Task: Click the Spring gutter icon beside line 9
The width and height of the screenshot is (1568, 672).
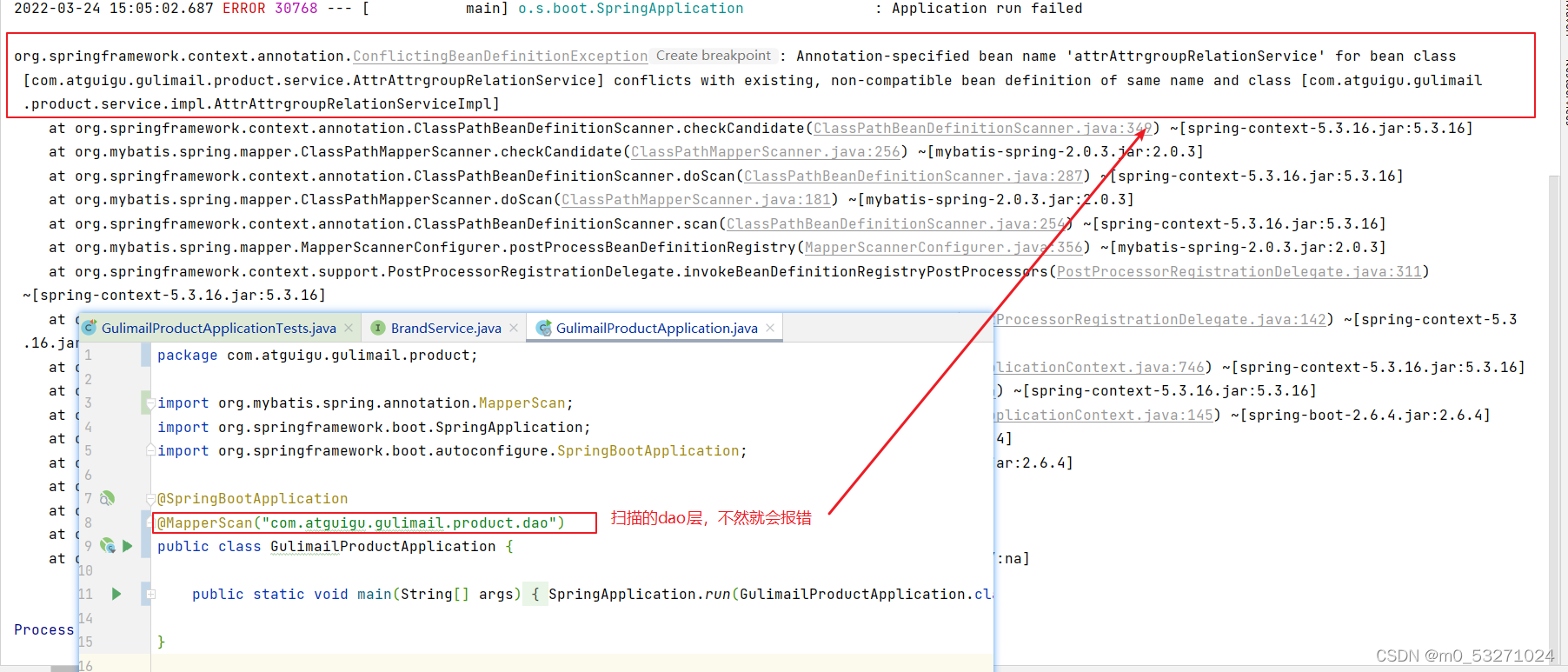Action: pos(108,546)
